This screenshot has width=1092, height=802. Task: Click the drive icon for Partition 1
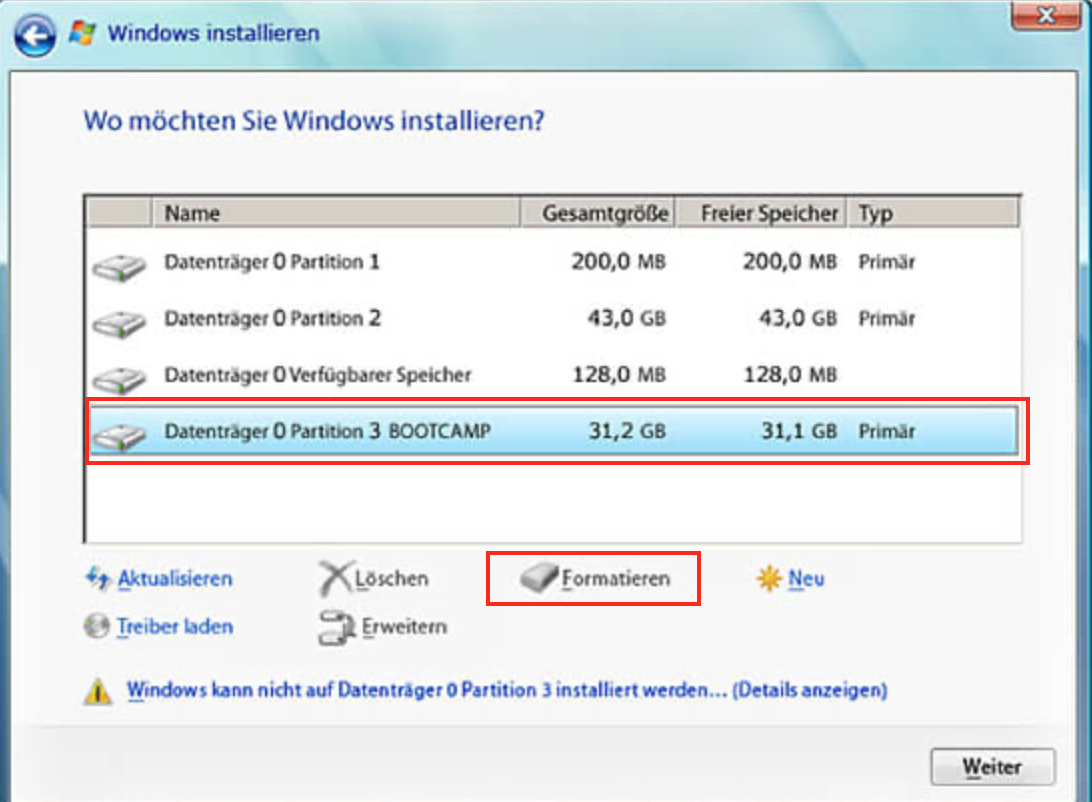(x=119, y=266)
